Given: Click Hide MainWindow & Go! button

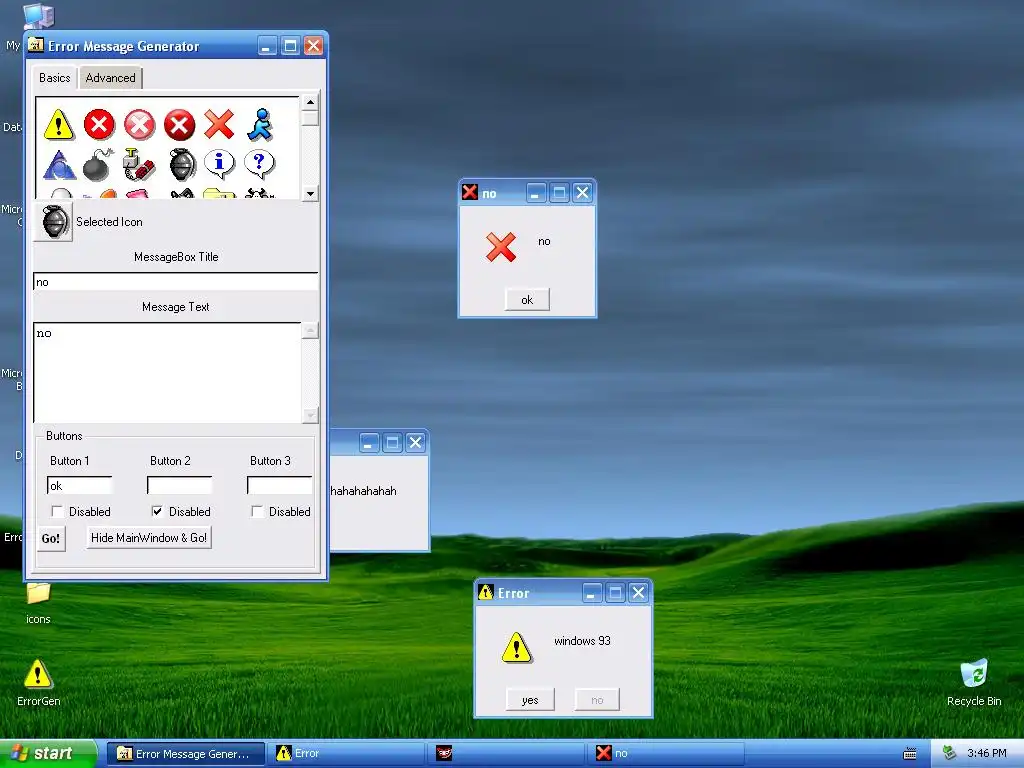Looking at the screenshot, I should pos(149,537).
